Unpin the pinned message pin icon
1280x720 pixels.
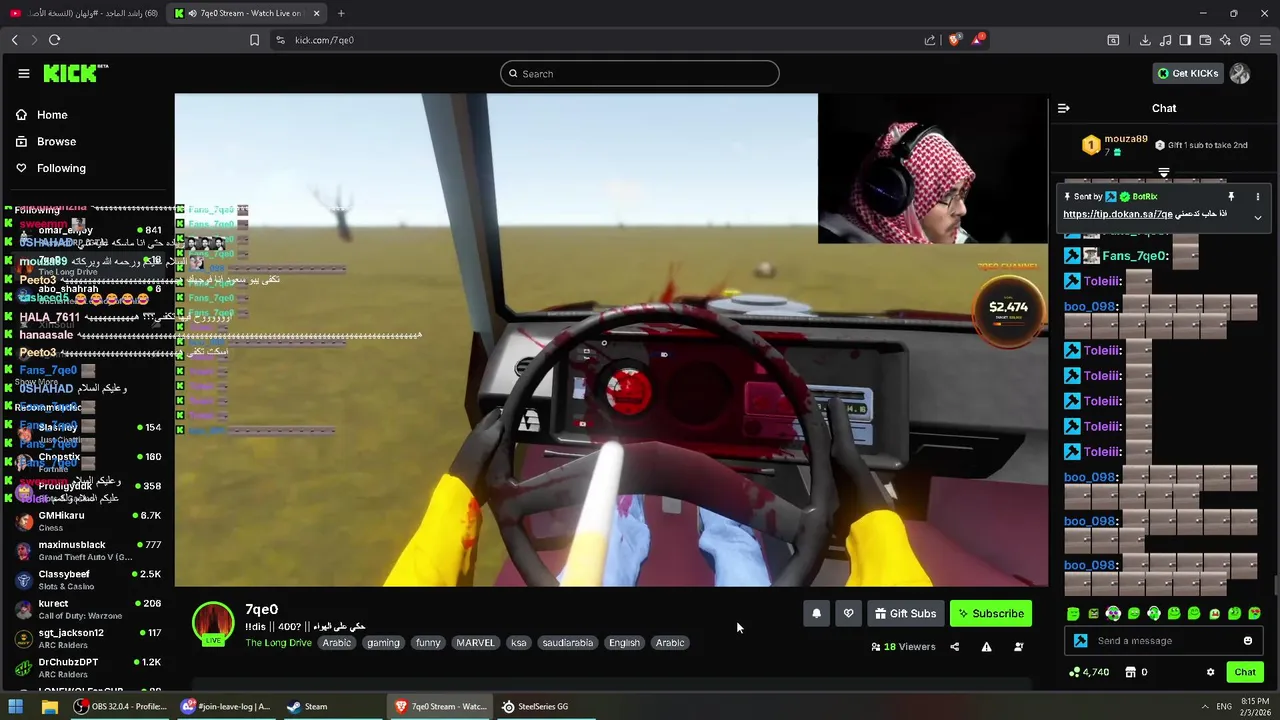1231,197
